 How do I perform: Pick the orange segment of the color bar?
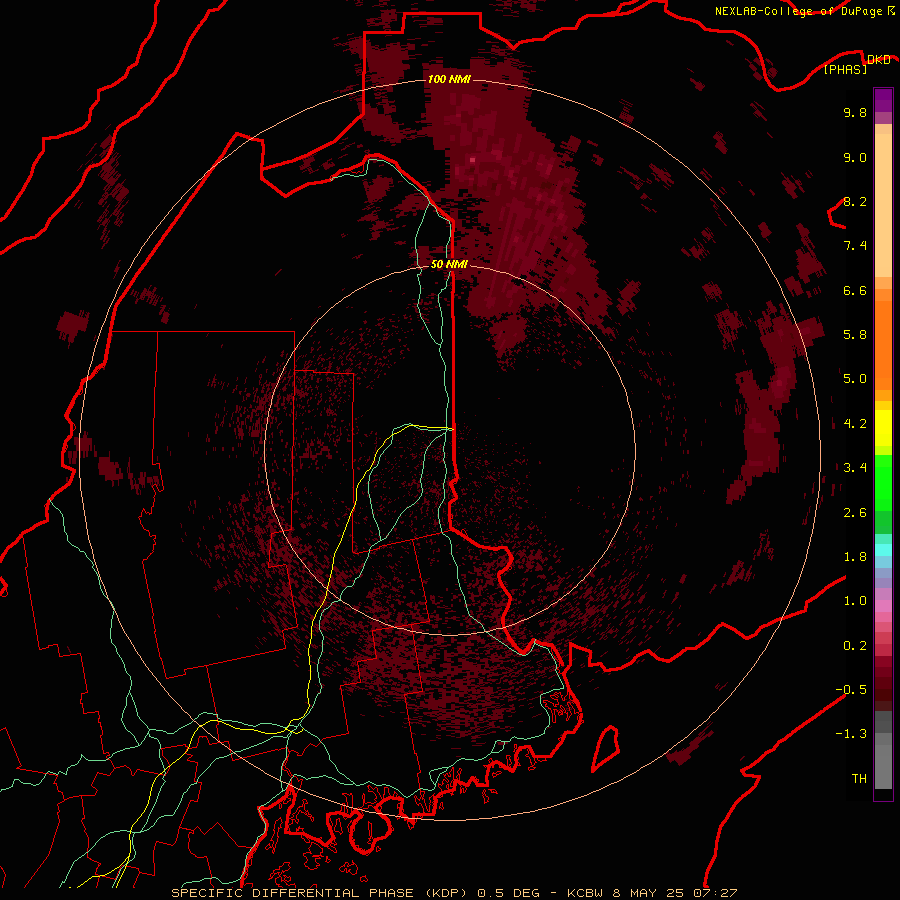(x=883, y=344)
